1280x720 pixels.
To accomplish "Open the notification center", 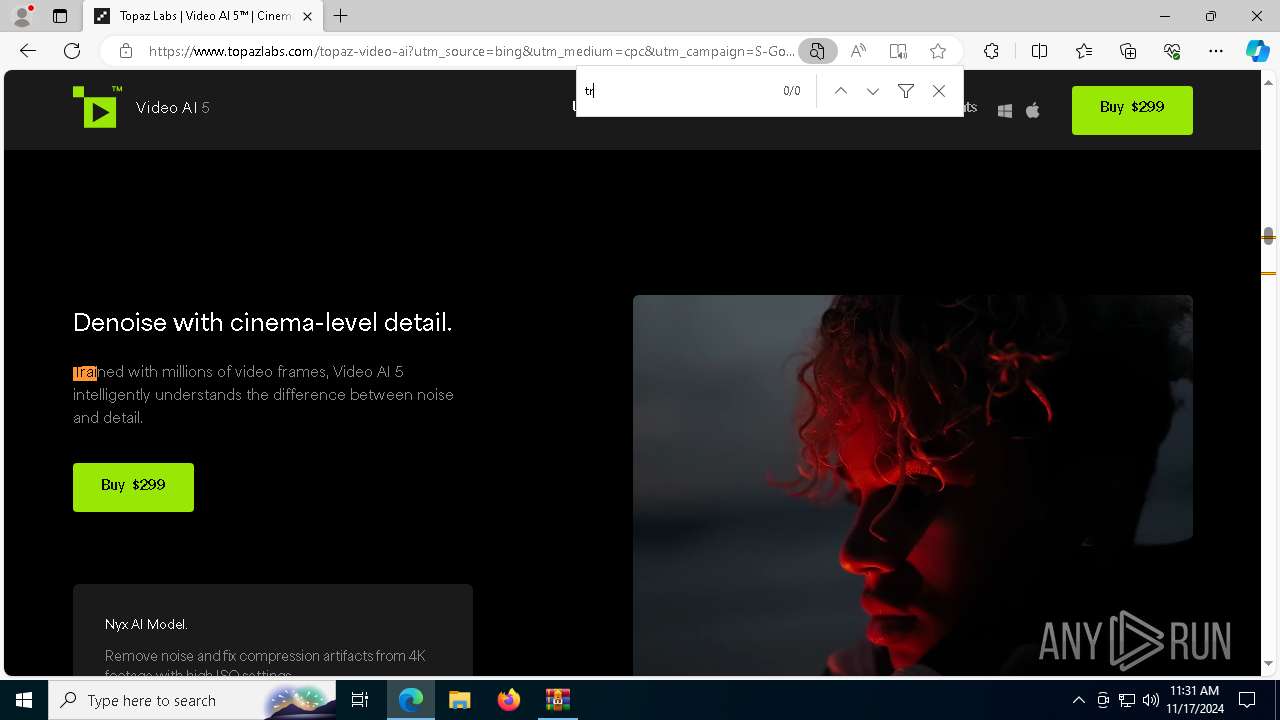I will [x=1247, y=700].
